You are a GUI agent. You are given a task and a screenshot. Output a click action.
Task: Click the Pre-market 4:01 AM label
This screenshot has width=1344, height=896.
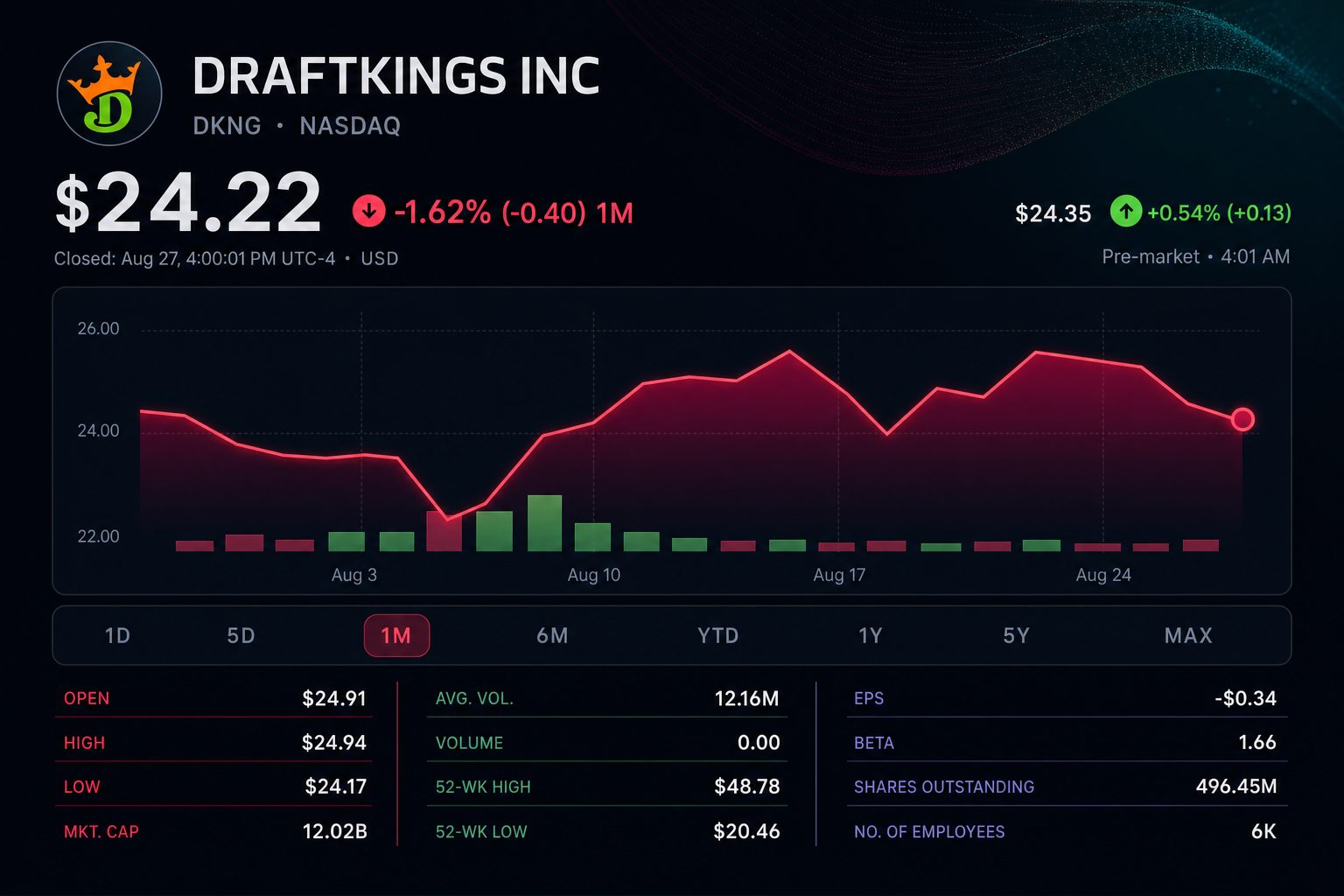1195,256
